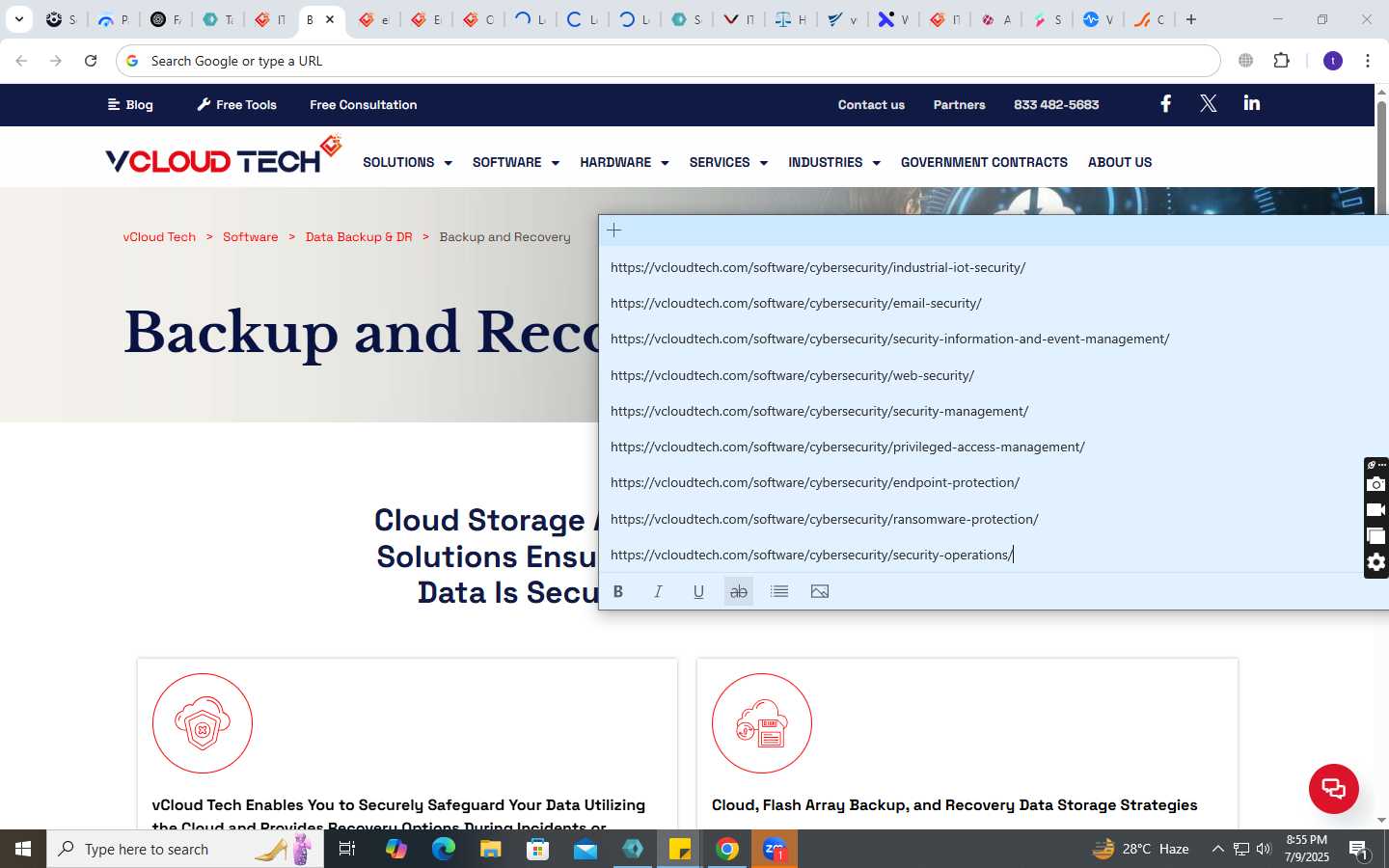Toggle underline formatting in sticky note

pyautogui.click(x=698, y=591)
